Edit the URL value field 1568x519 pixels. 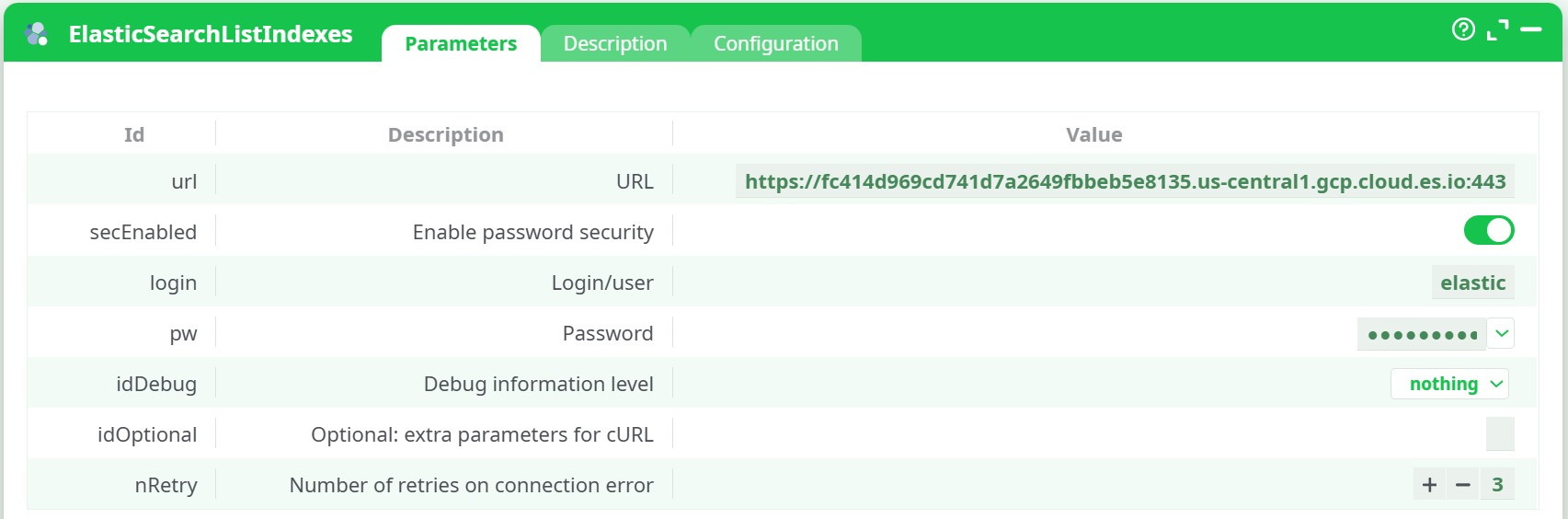tap(1125, 181)
